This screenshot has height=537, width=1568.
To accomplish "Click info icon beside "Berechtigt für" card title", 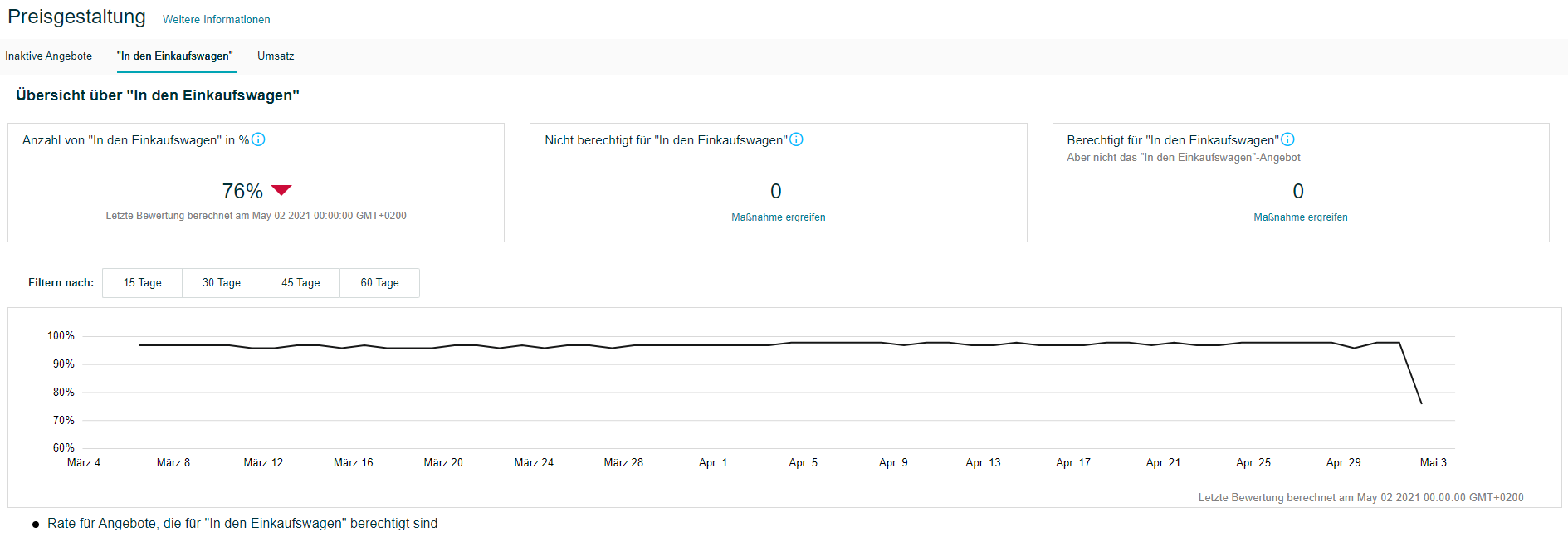I will point(1287,139).
